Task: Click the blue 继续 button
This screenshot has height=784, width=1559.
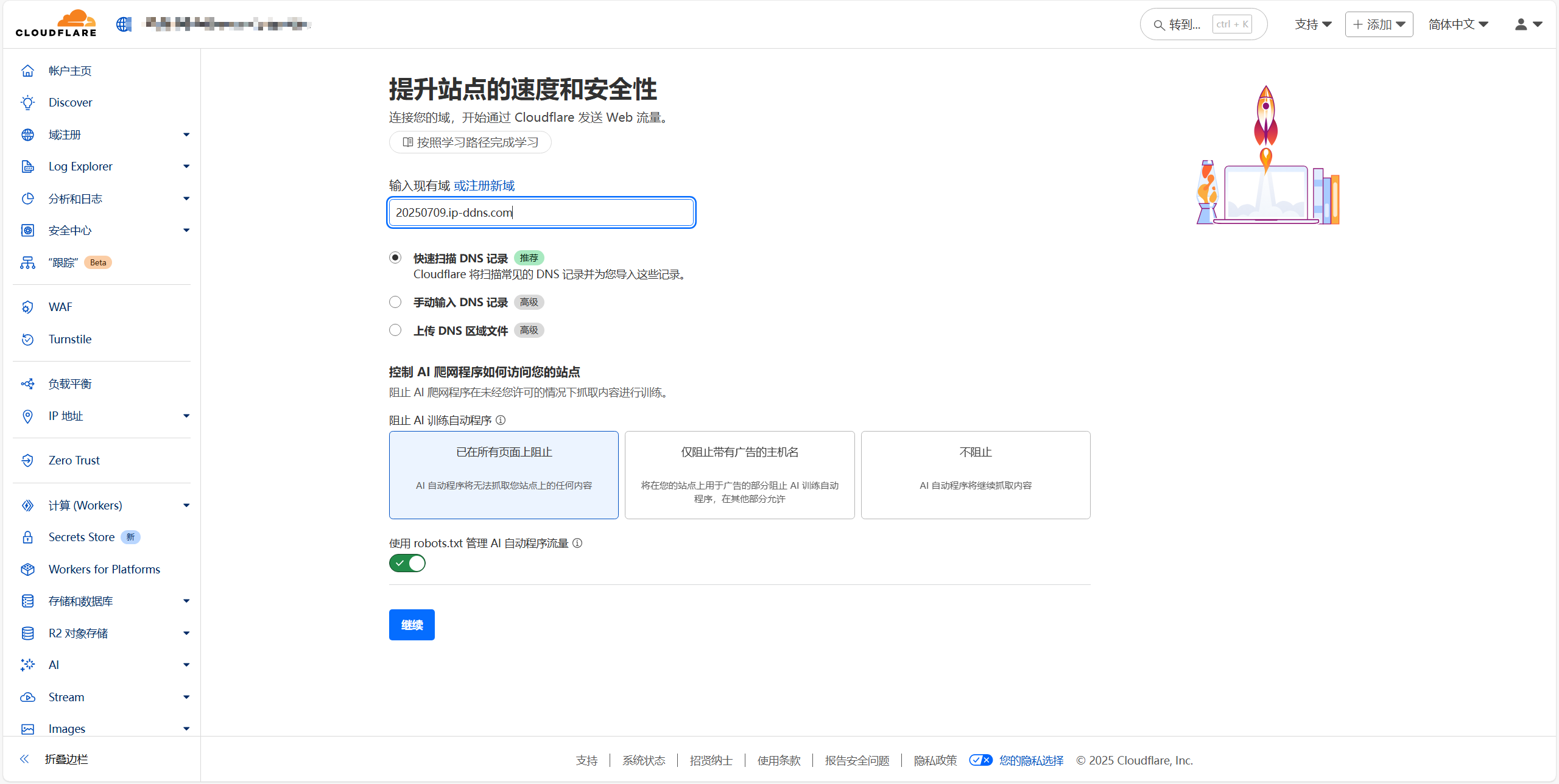Action: tap(412, 625)
